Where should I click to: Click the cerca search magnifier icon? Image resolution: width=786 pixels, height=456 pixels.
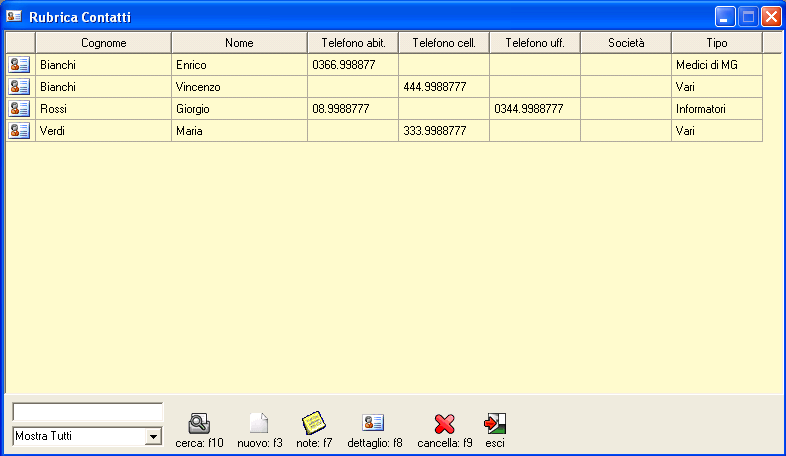(199, 424)
